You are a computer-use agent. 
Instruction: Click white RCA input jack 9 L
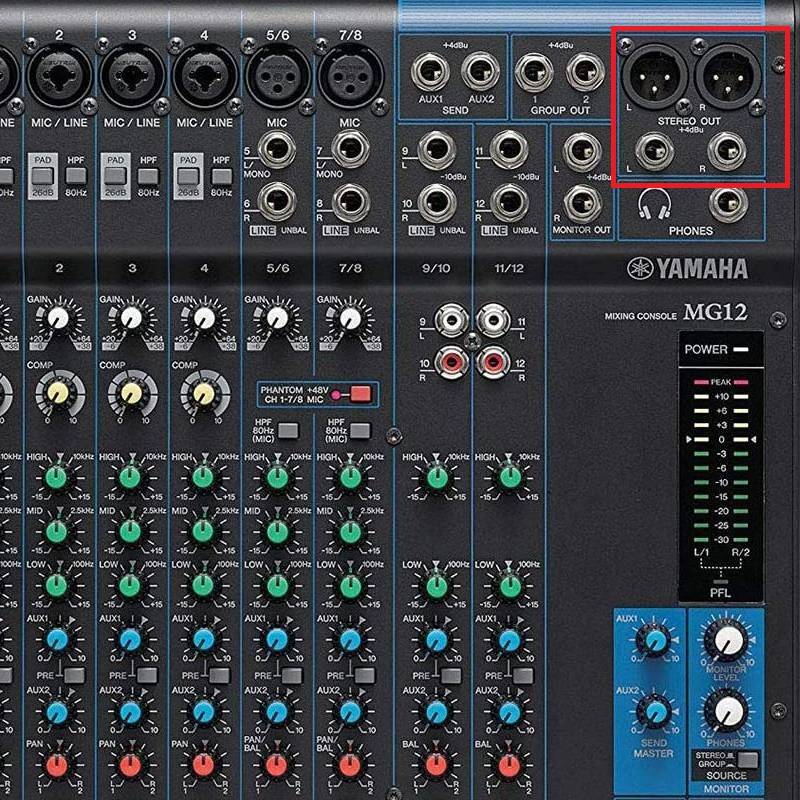[x=452, y=321]
